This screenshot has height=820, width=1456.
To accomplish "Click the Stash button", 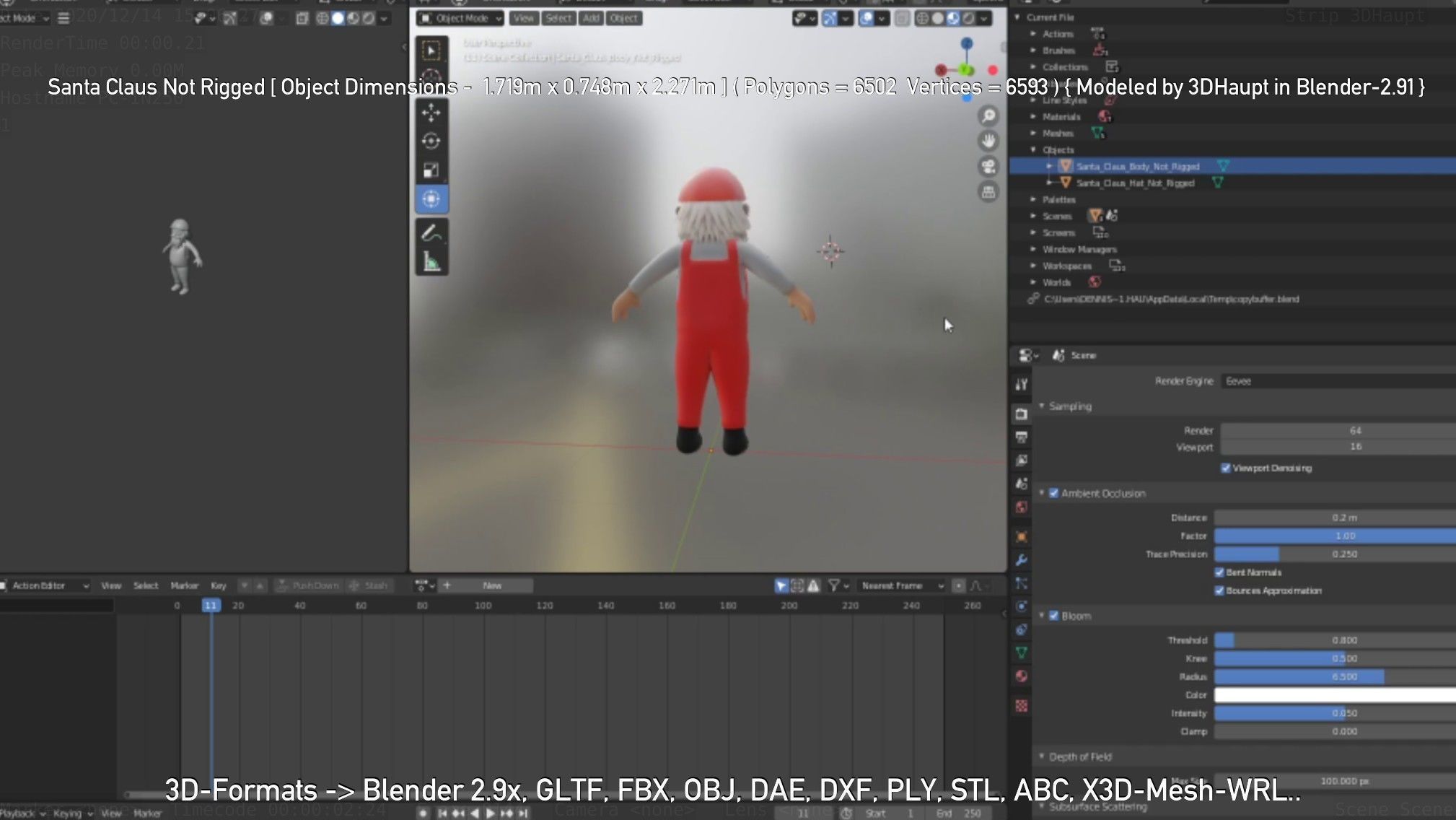I will 369,585.
